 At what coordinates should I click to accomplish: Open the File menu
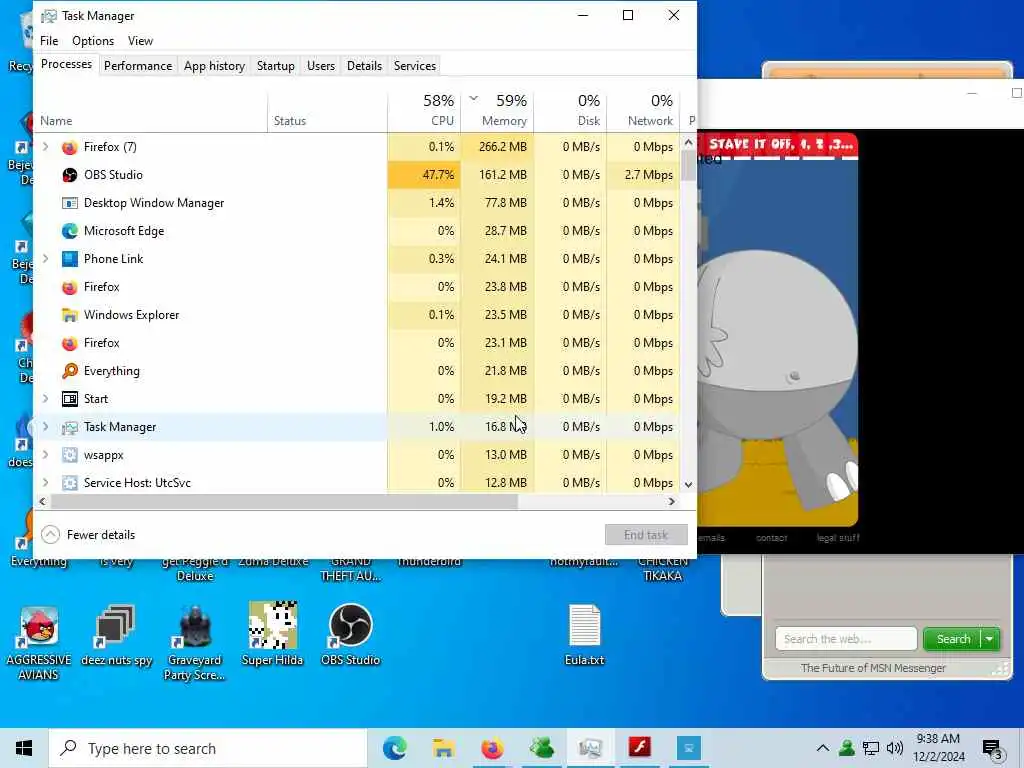coord(49,40)
